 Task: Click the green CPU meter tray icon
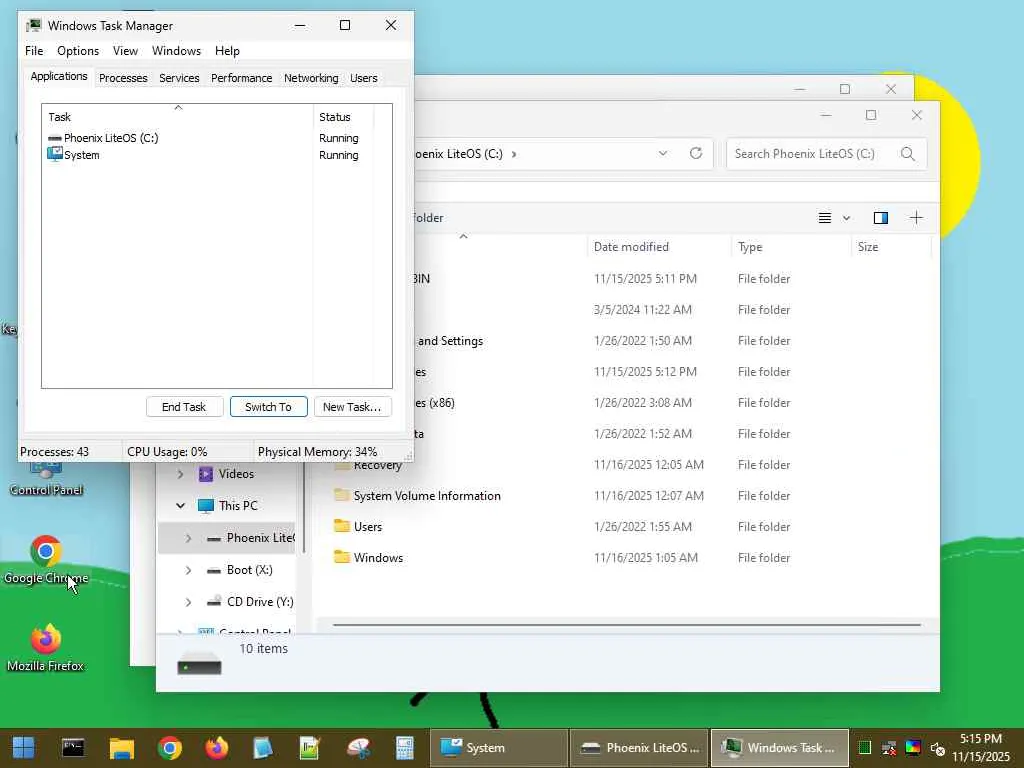pyautogui.click(x=865, y=748)
